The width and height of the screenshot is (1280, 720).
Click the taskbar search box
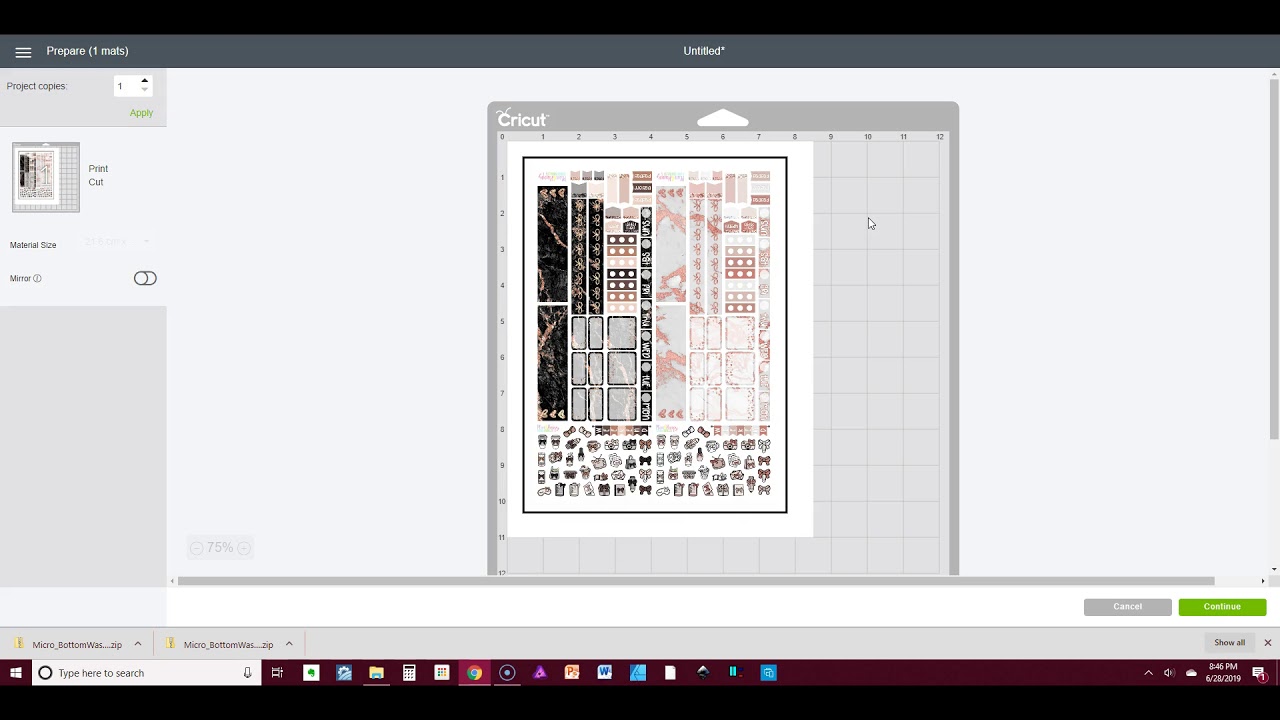pos(147,673)
